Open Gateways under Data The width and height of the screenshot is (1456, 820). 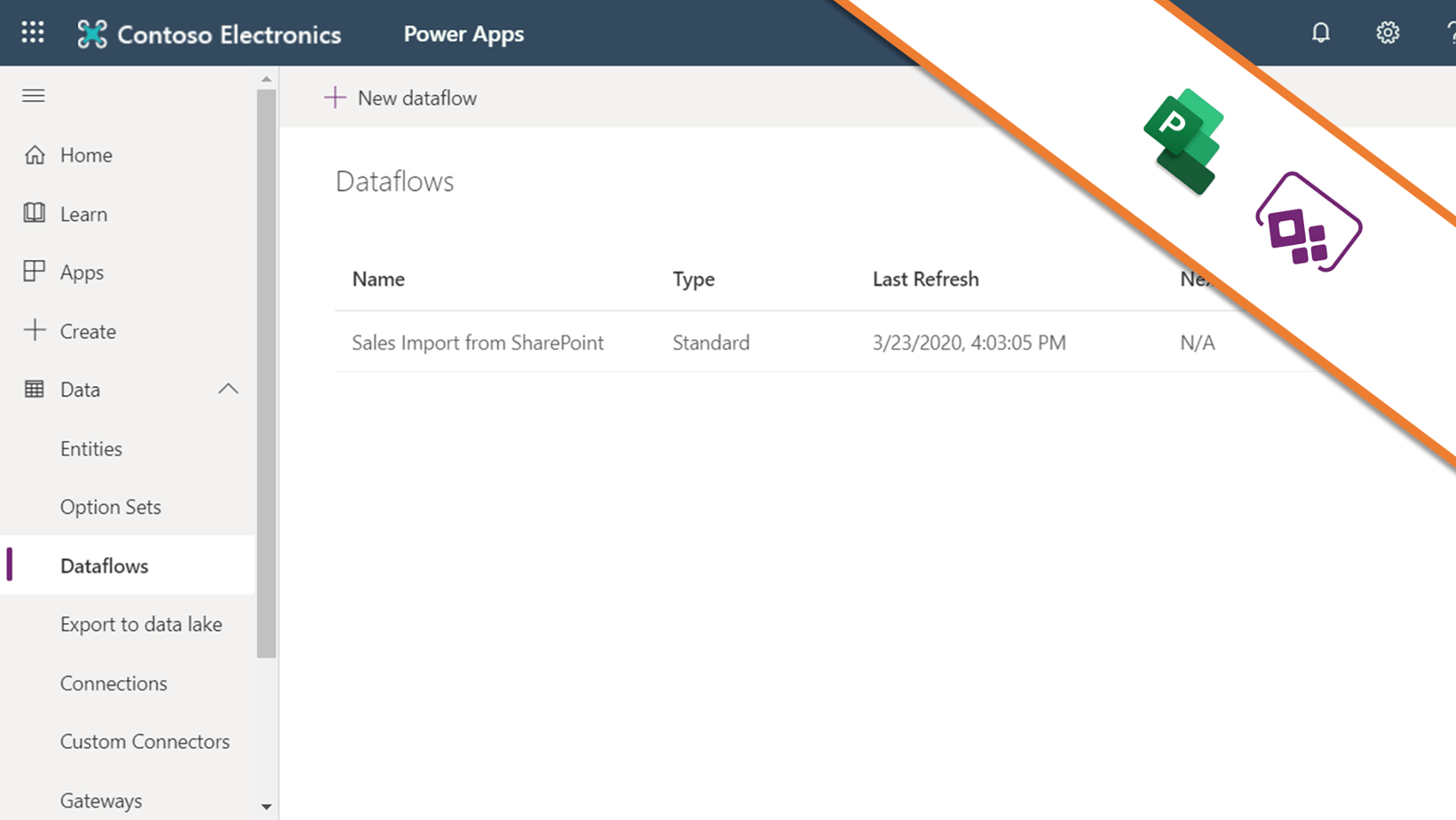click(101, 800)
